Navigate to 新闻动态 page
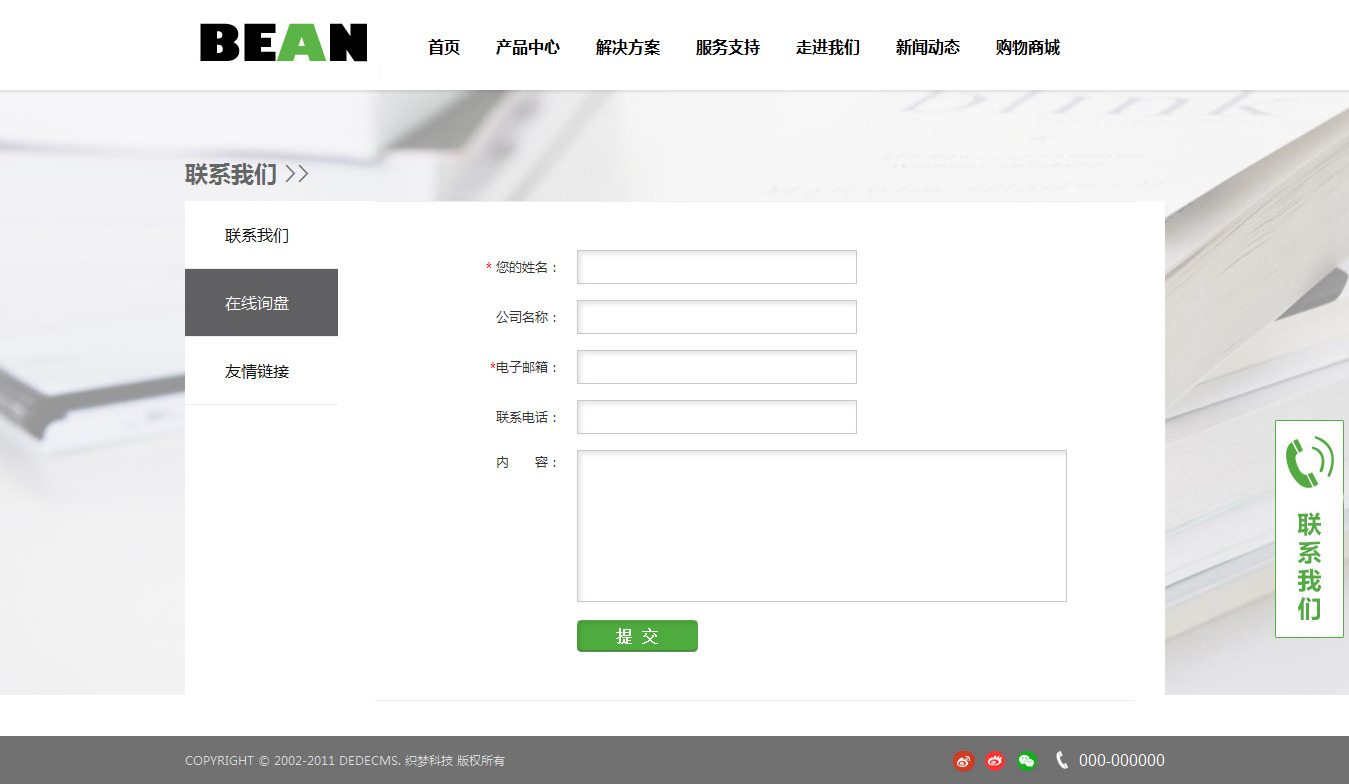The width and height of the screenshot is (1349, 784). (x=928, y=48)
